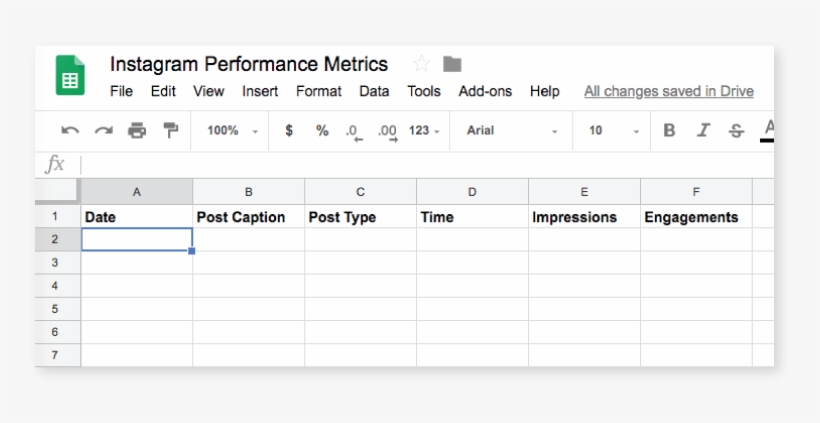This screenshot has height=423, width=820.
Task: Select row 2 header
Action: pyautogui.click(x=58, y=239)
